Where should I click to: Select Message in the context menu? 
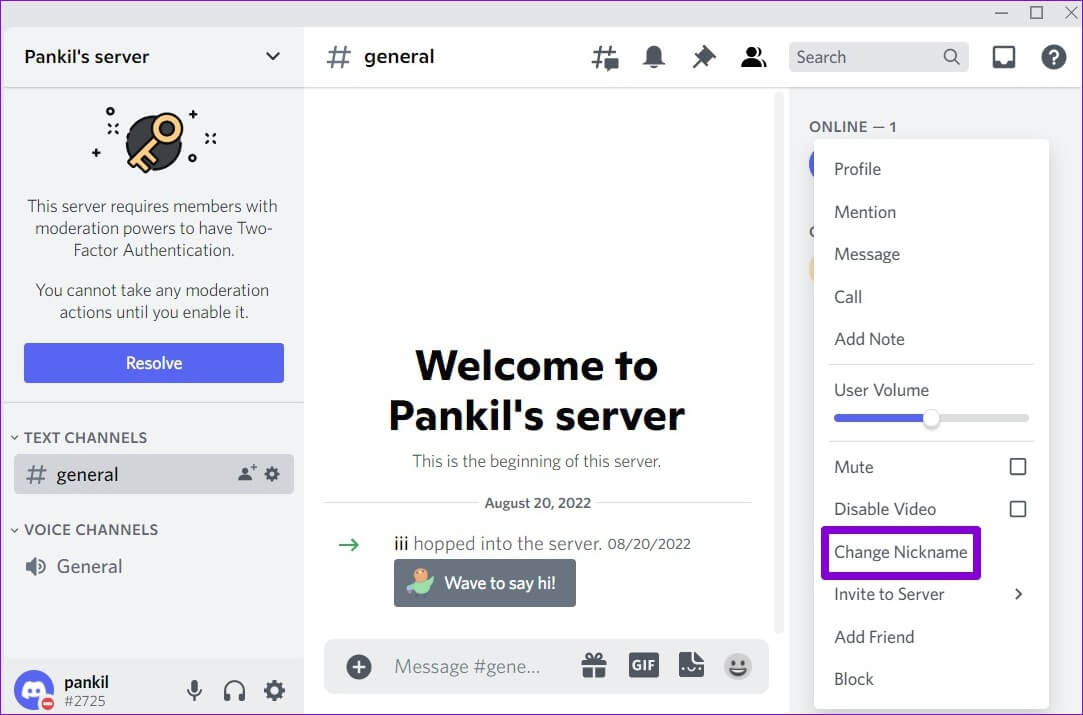928,254
